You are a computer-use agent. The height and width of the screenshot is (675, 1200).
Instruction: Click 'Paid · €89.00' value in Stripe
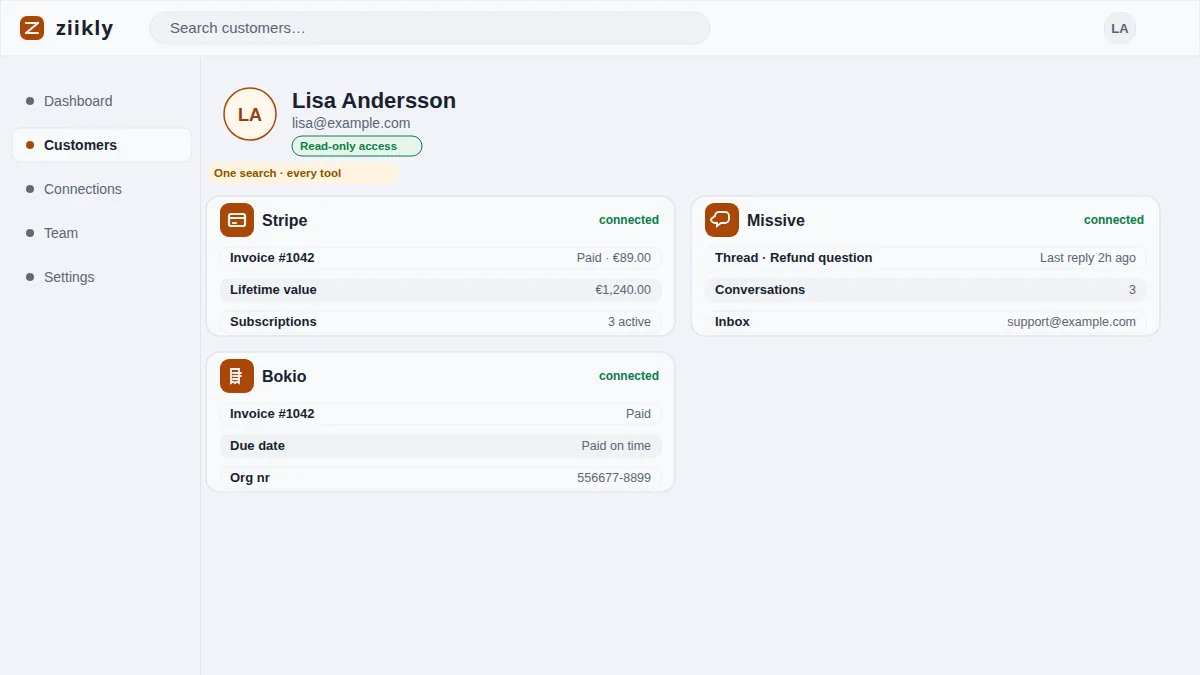[614, 258]
